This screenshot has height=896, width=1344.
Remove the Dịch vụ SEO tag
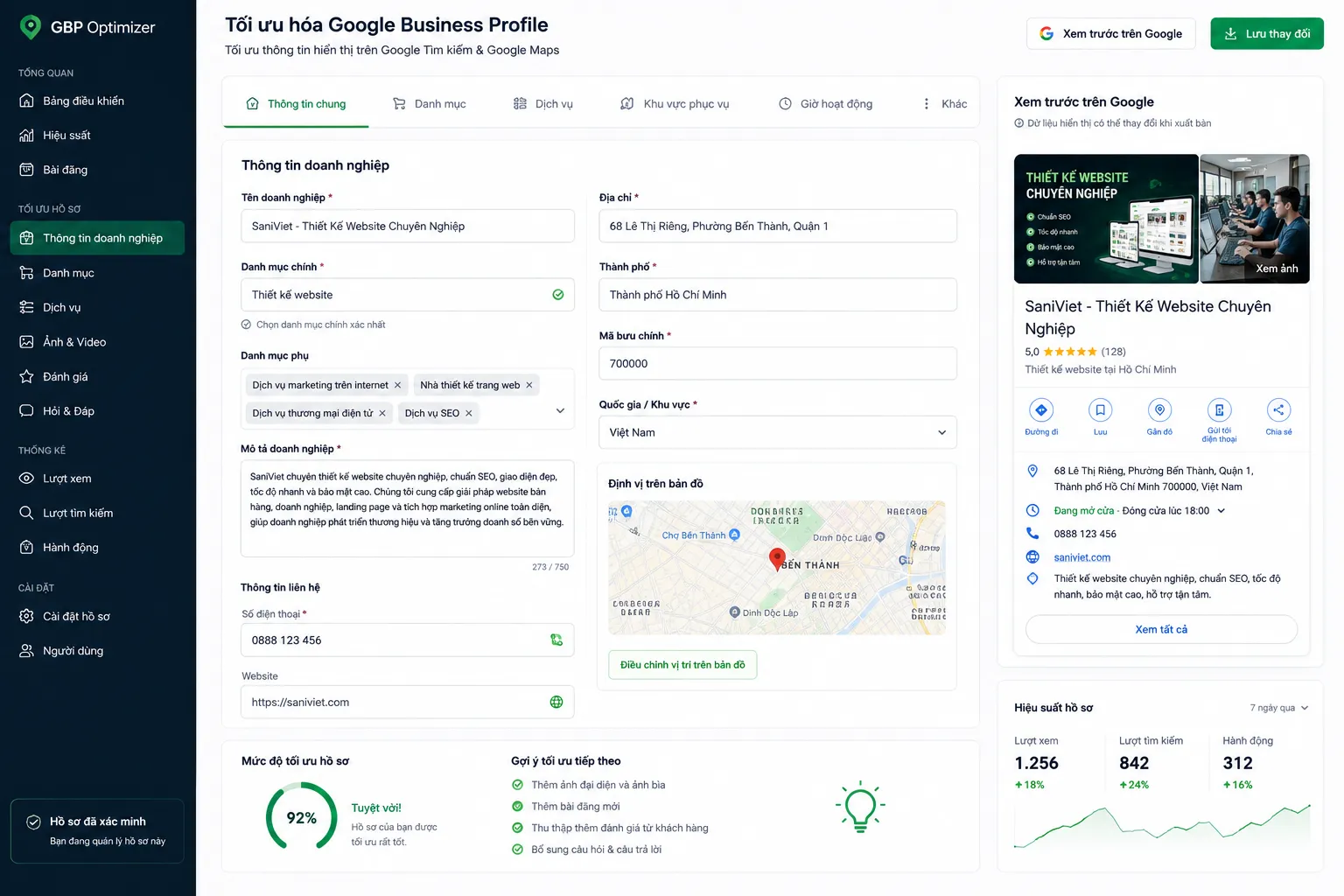(x=469, y=413)
